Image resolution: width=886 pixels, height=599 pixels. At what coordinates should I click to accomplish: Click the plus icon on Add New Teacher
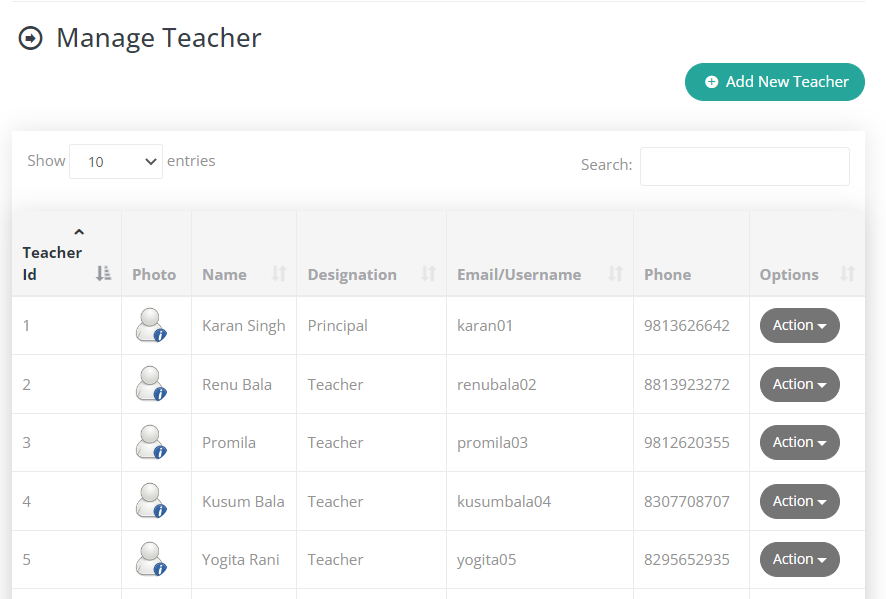pos(712,82)
